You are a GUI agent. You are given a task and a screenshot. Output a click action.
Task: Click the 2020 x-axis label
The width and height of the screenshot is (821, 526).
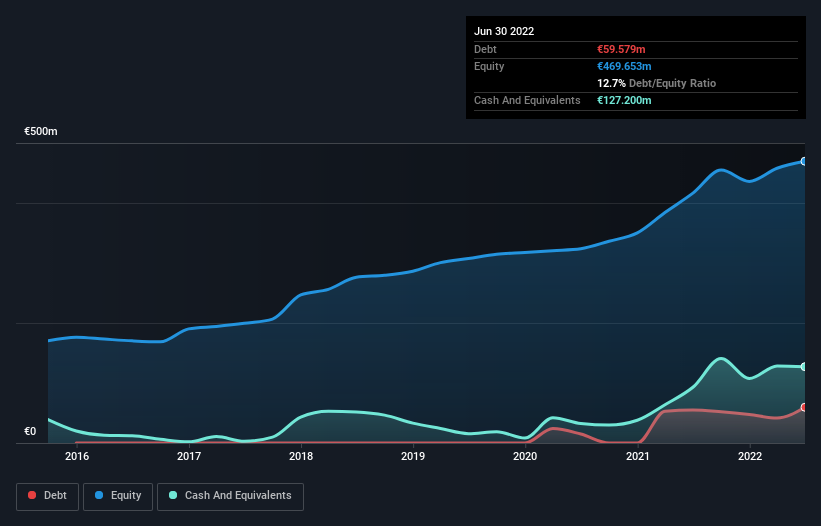coord(525,456)
